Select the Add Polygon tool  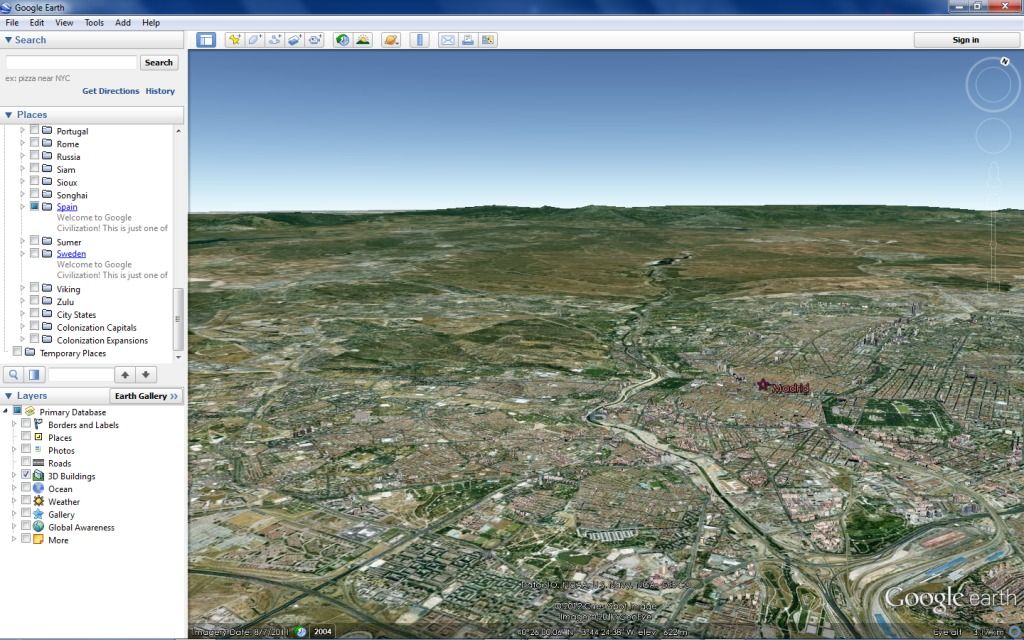tap(255, 40)
